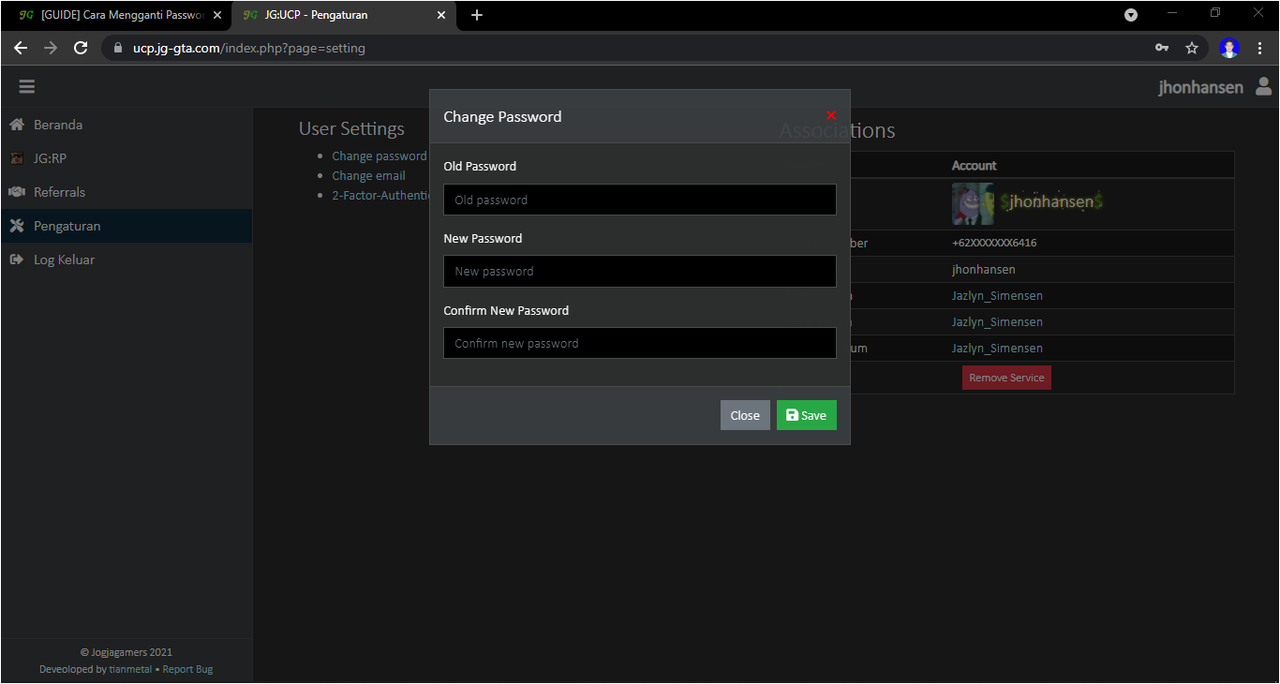
Task: Click the padlock site info icon
Action: (118, 48)
